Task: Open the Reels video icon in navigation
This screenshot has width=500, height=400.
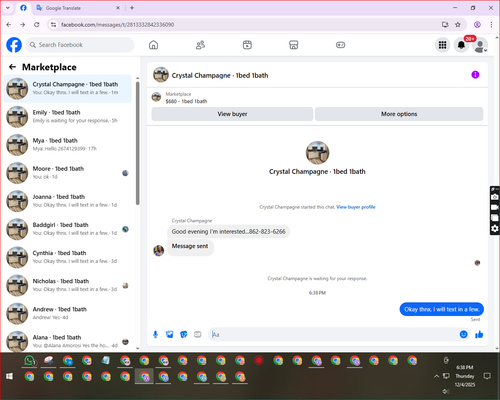Action: pyautogui.click(x=247, y=45)
